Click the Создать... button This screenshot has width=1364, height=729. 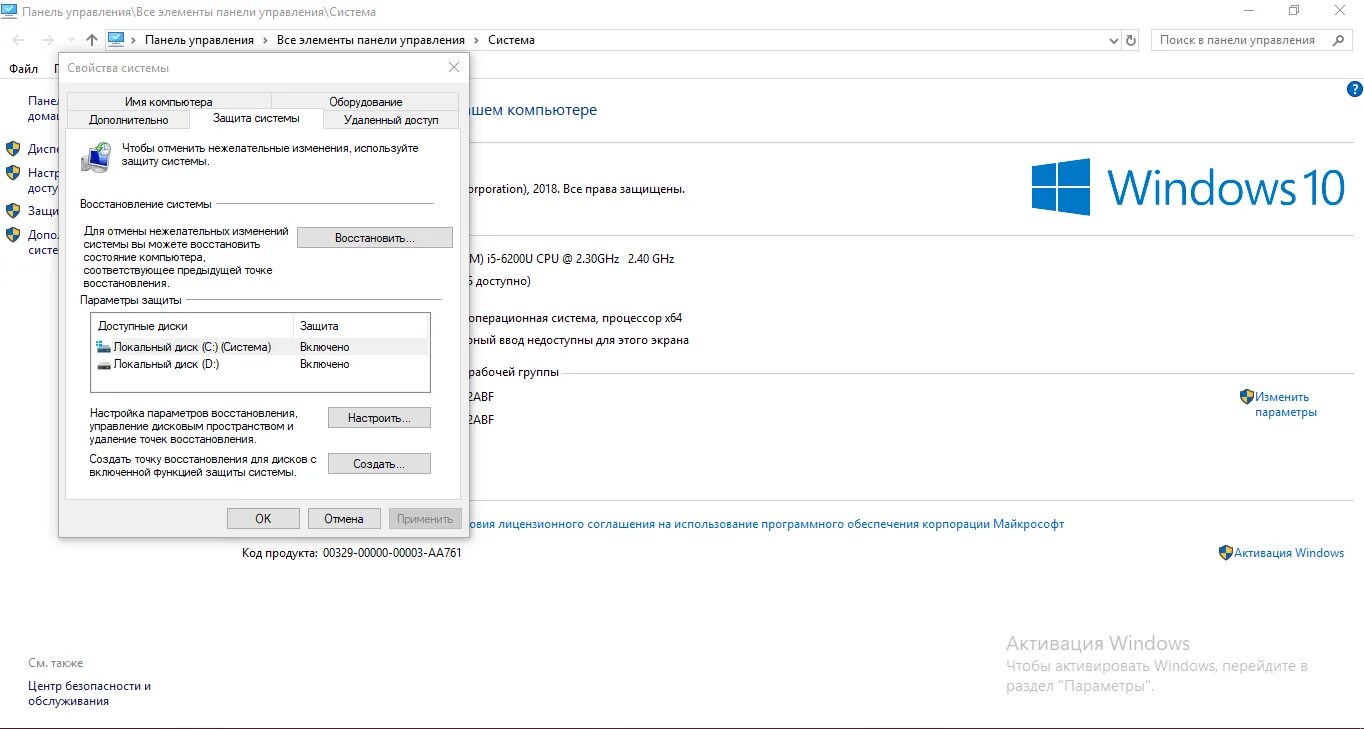379,464
